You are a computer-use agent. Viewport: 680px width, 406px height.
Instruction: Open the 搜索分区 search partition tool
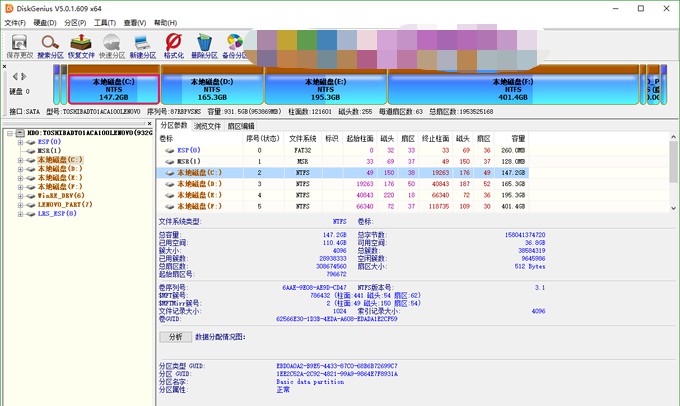[x=50, y=45]
